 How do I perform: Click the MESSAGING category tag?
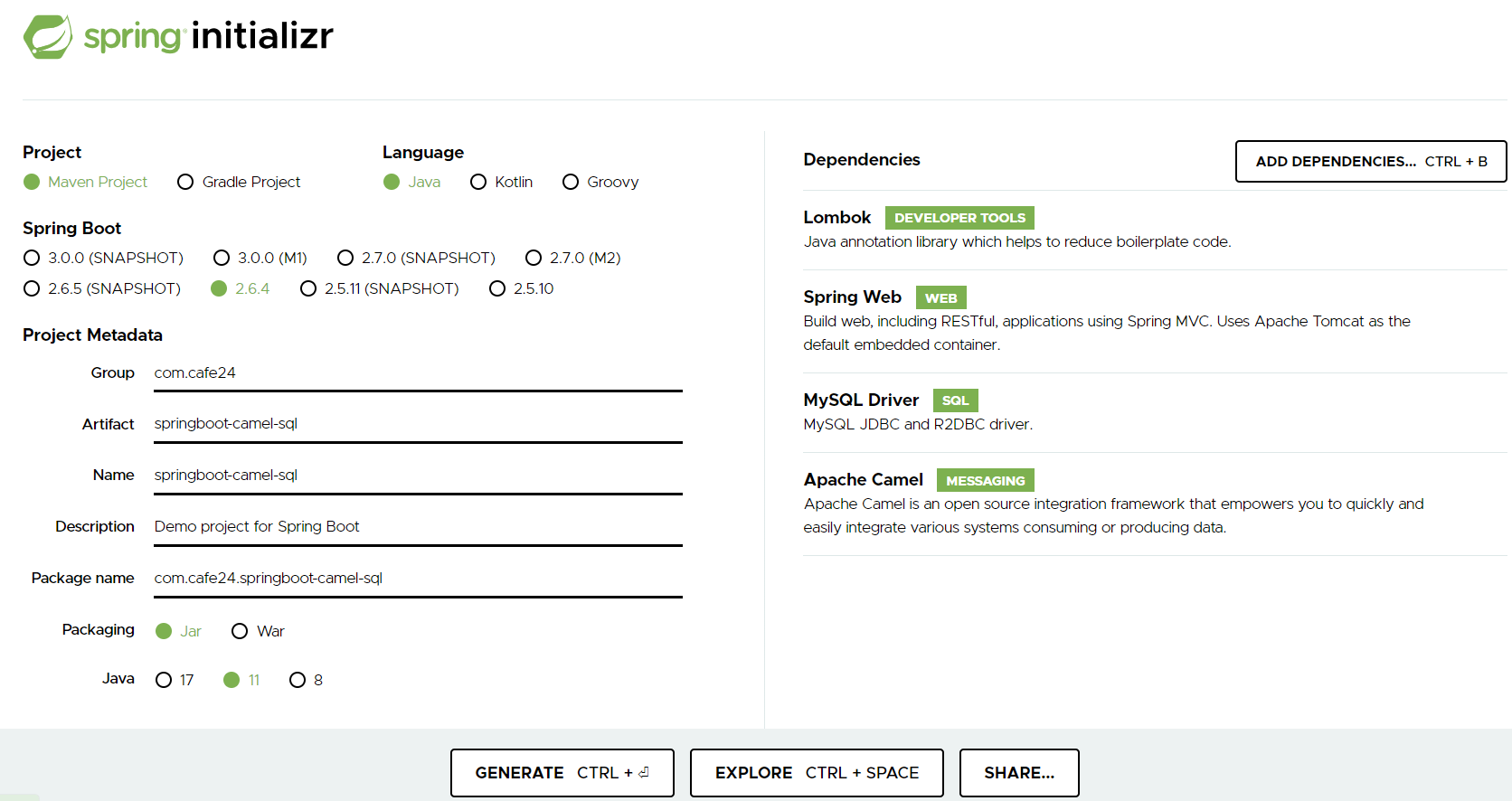(x=985, y=480)
